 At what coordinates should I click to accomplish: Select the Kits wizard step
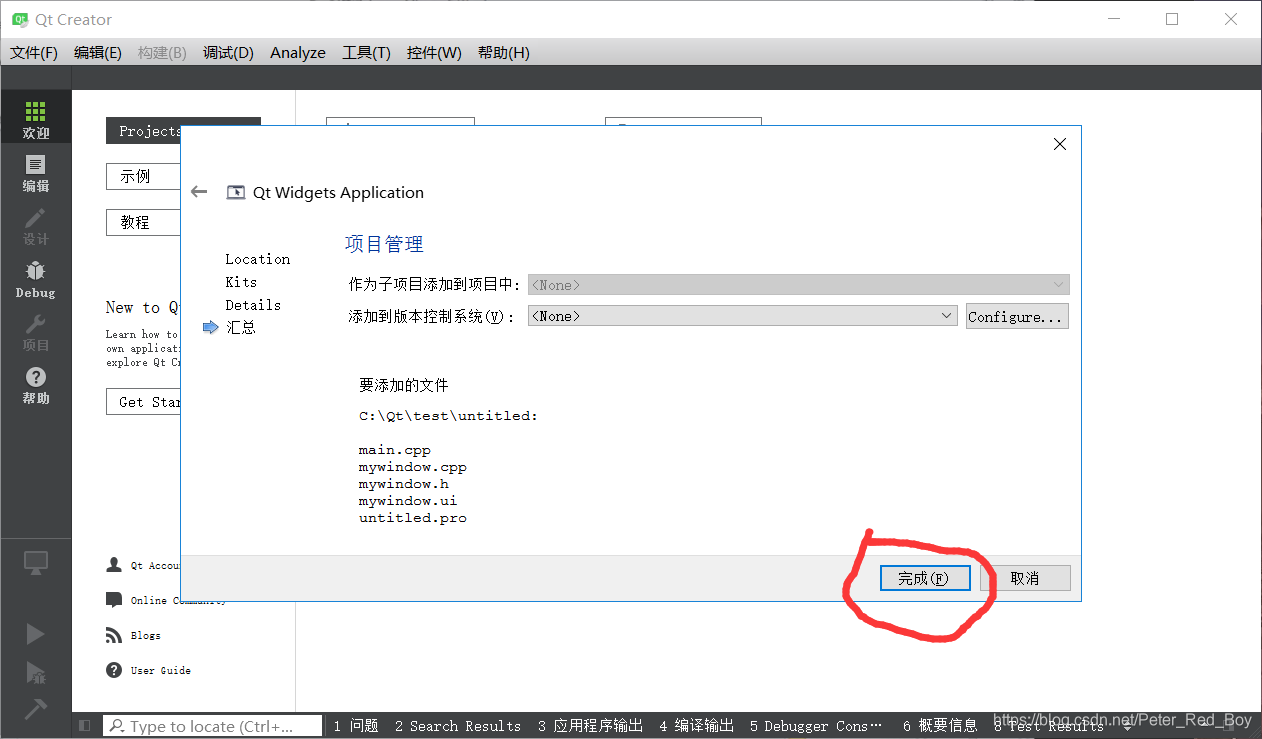(241, 282)
